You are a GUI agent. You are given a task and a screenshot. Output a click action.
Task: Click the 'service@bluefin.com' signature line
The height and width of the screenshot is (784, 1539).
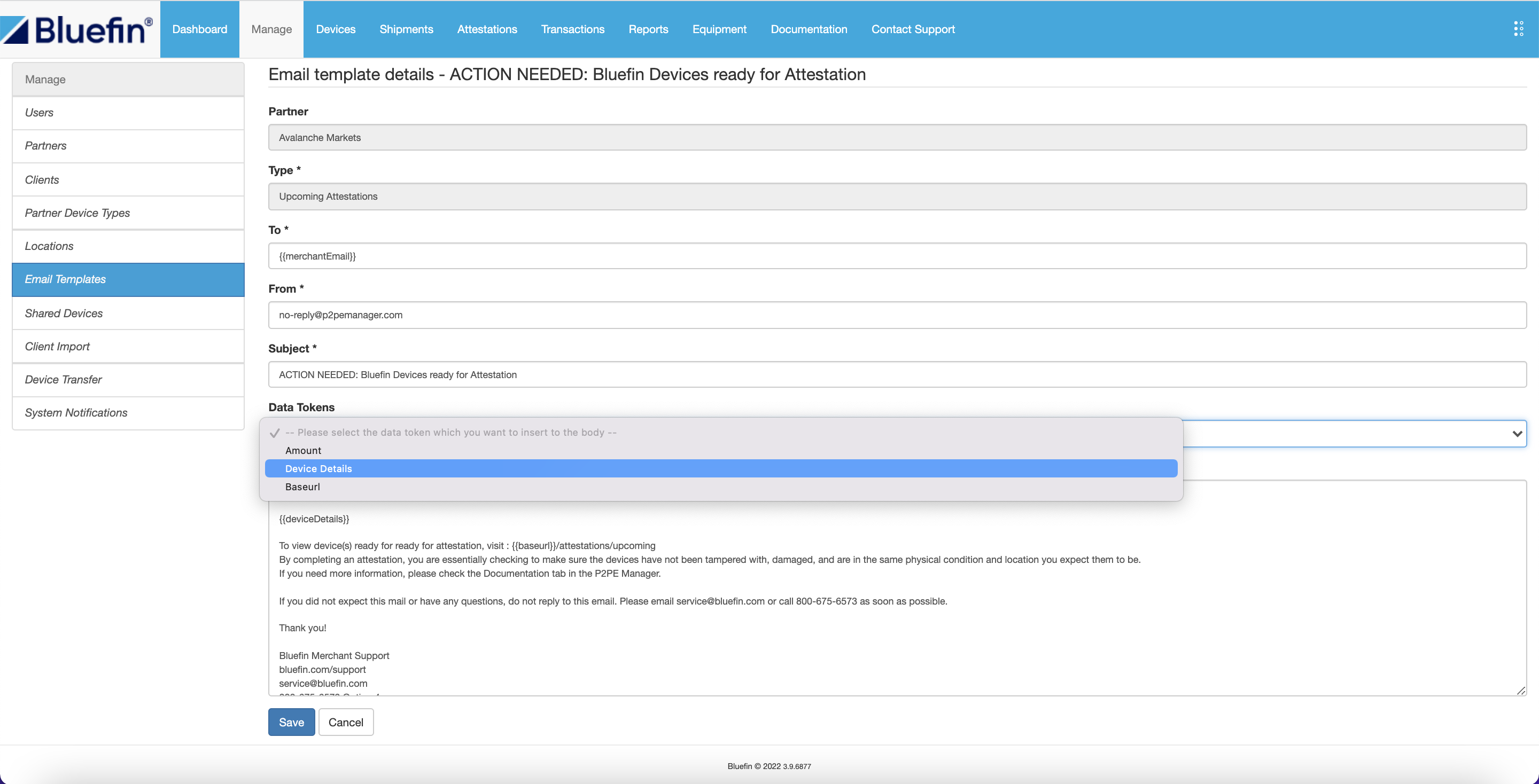click(x=323, y=684)
